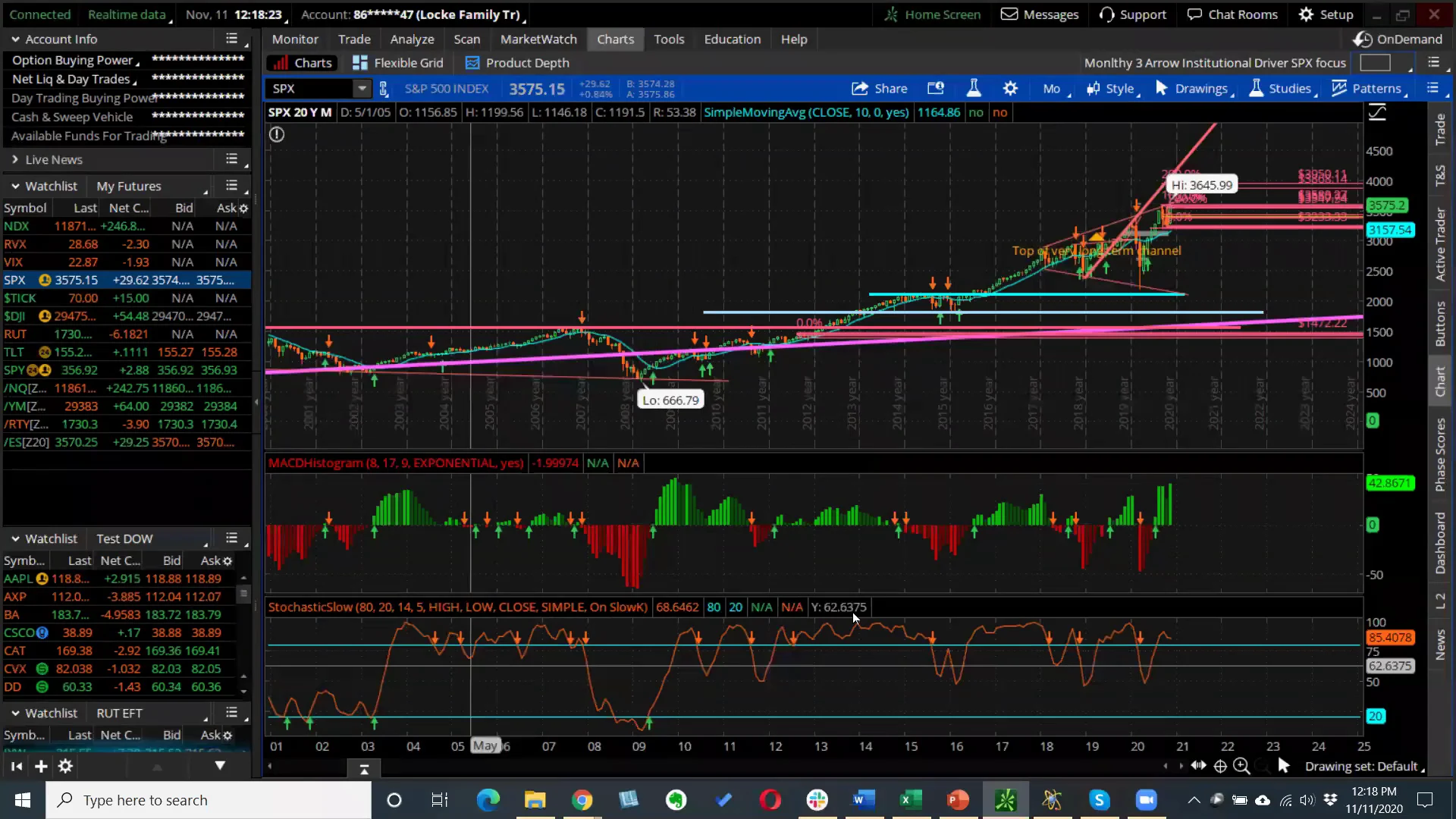Open Chrome from the Windows taskbar
Screen dimensions: 1456x819
[x=582, y=800]
